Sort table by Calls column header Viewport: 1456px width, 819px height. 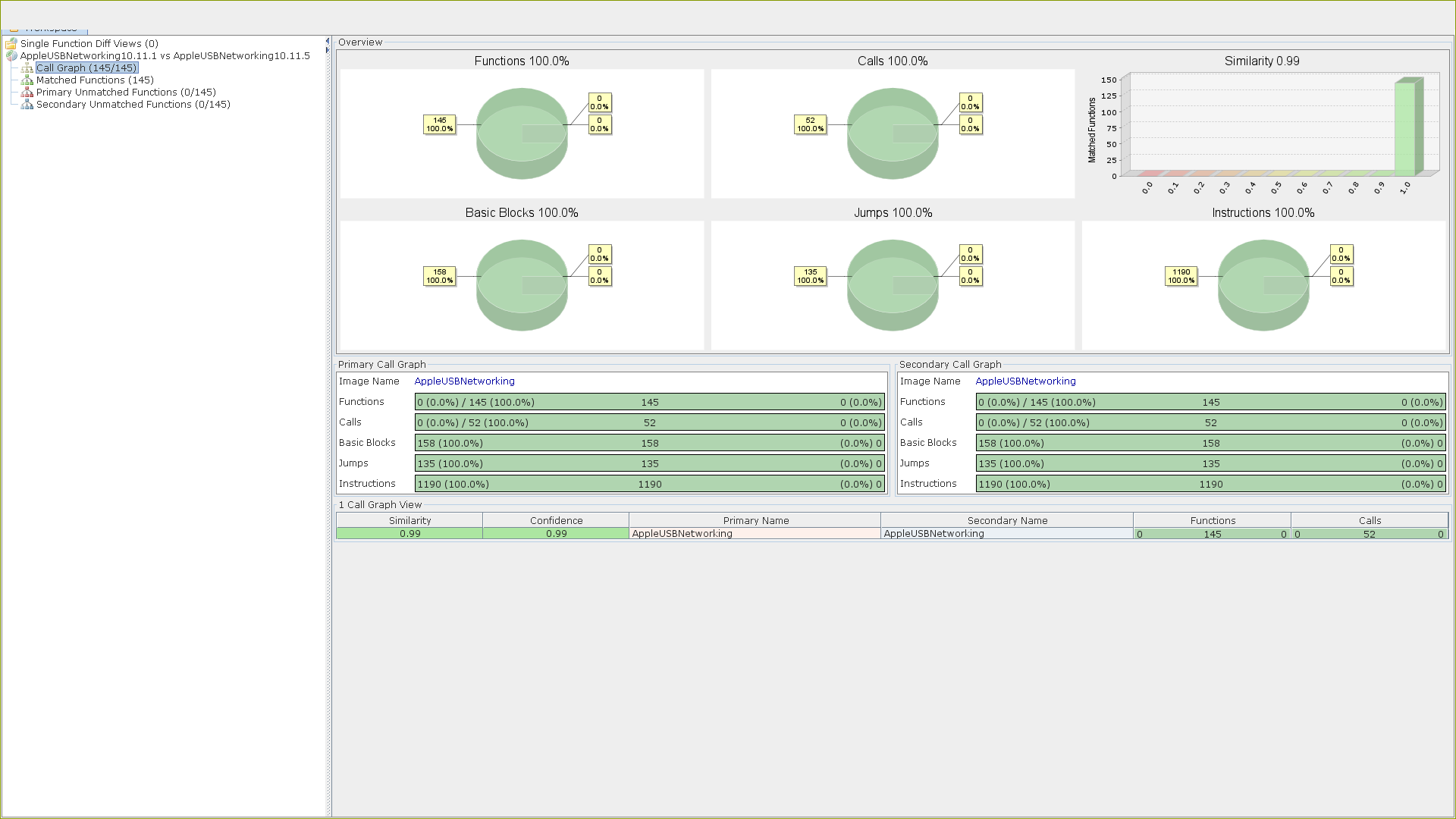click(1370, 520)
